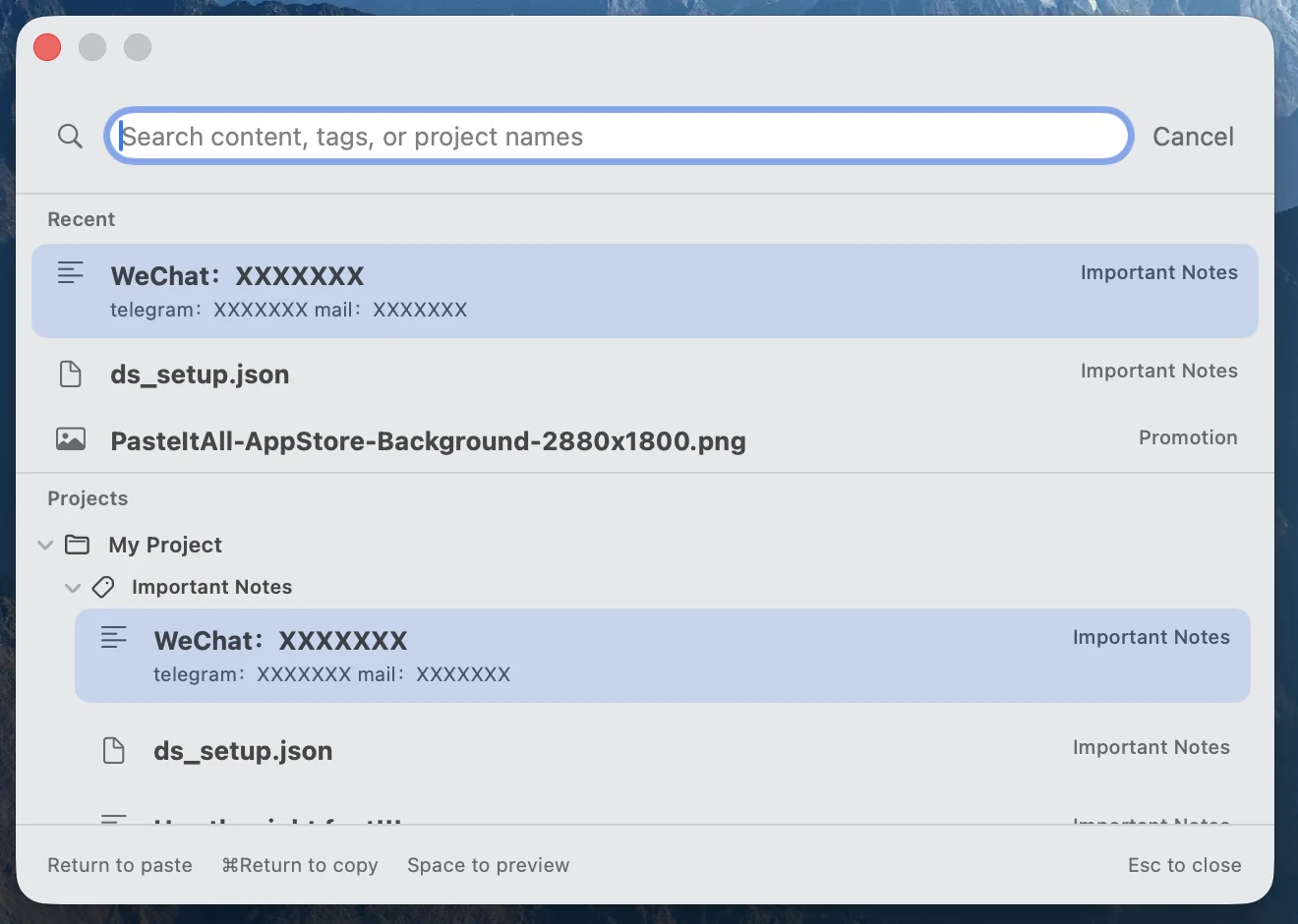Focus the search content input field
This screenshot has width=1298, height=924.
(x=619, y=136)
